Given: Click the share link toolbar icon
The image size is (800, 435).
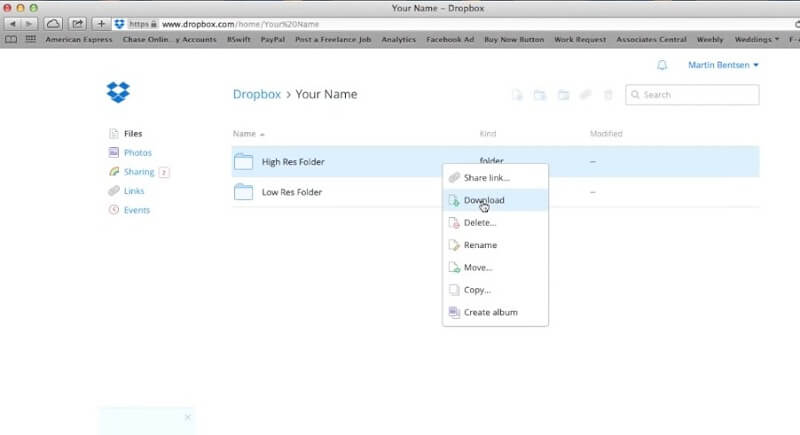Looking at the screenshot, I should pos(586,94).
